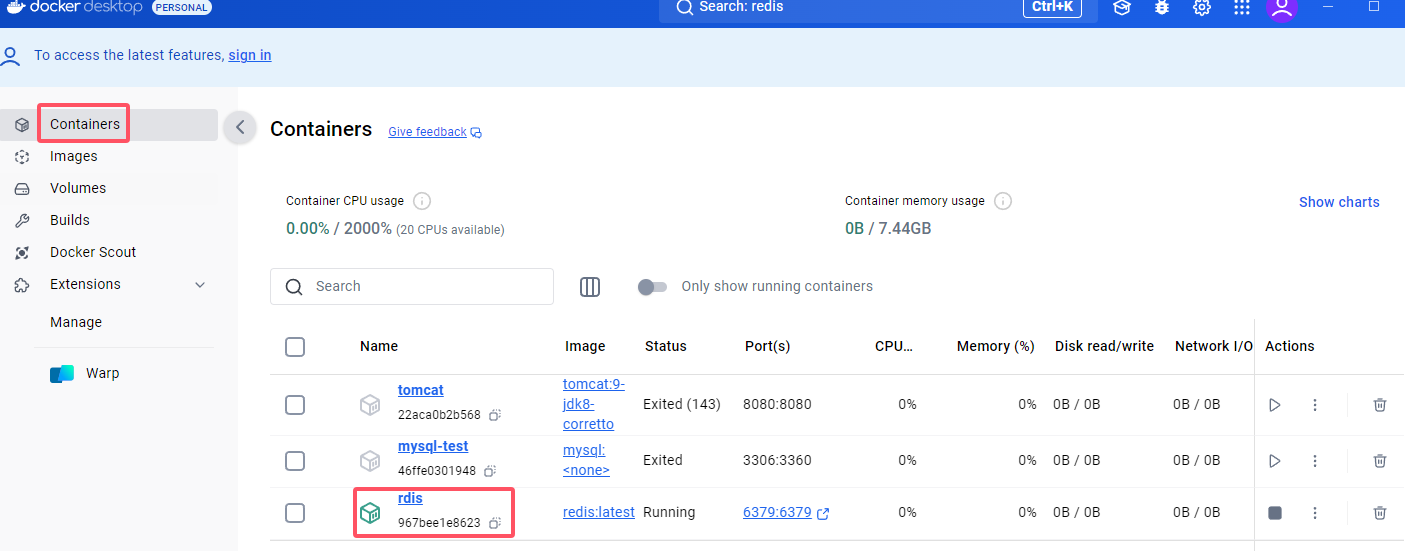Click the manage columns icon
Screen dimensions: 1405x551
[x=590, y=287]
